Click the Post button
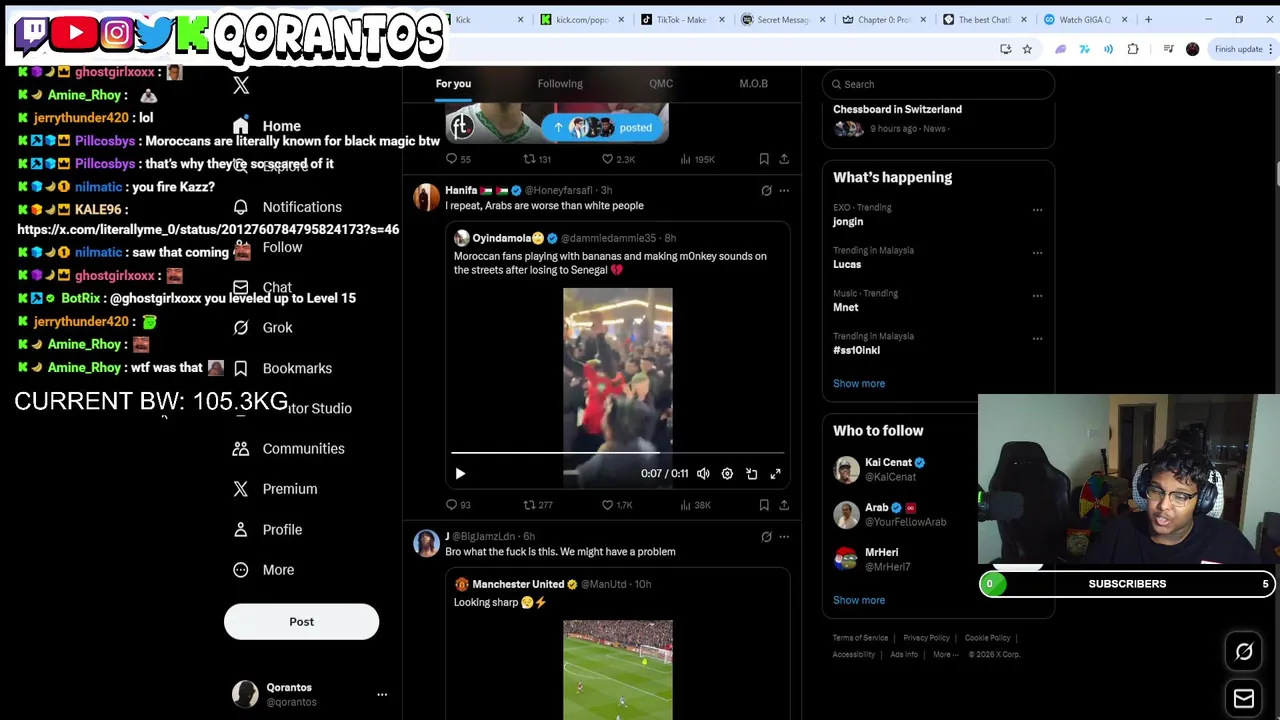Image resolution: width=1280 pixels, height=720 pixels. click(x=301, y=622)
